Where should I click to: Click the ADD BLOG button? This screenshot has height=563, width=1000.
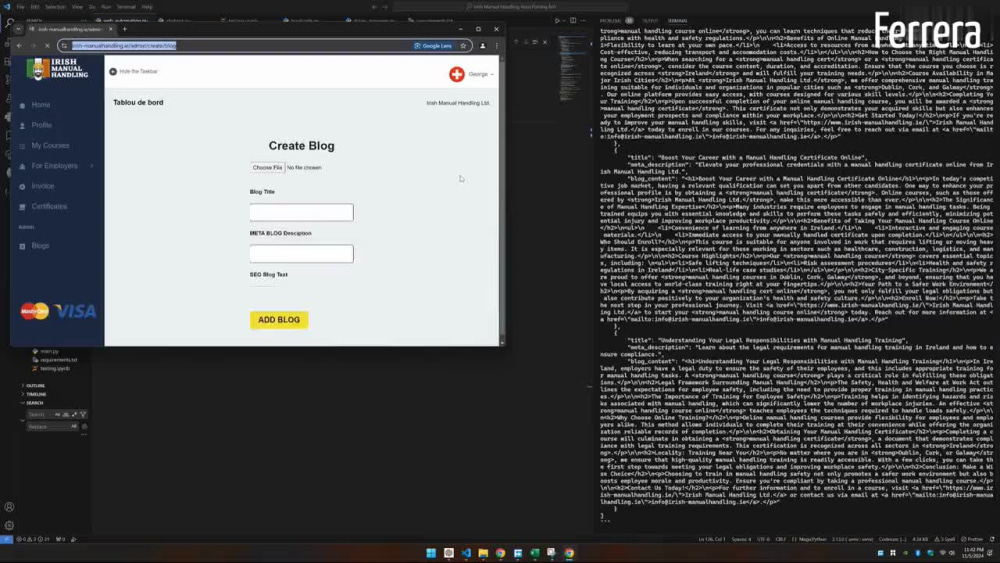point(279,320)
